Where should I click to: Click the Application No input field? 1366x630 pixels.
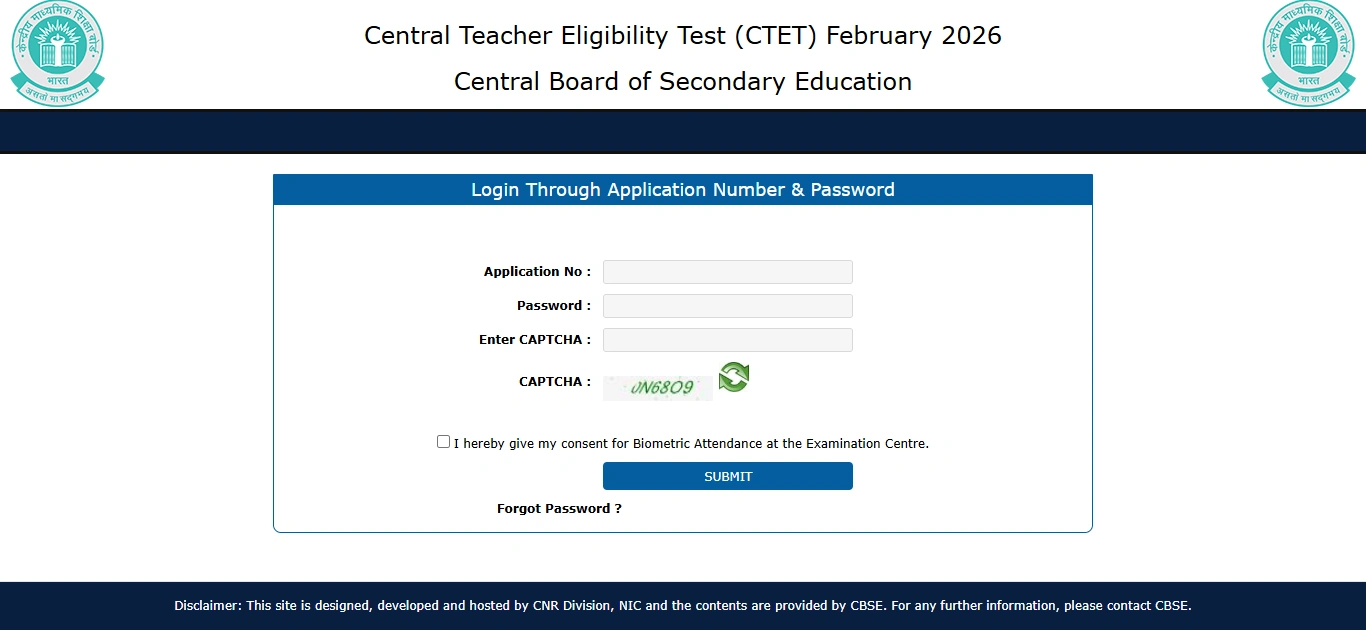[727, 271]
